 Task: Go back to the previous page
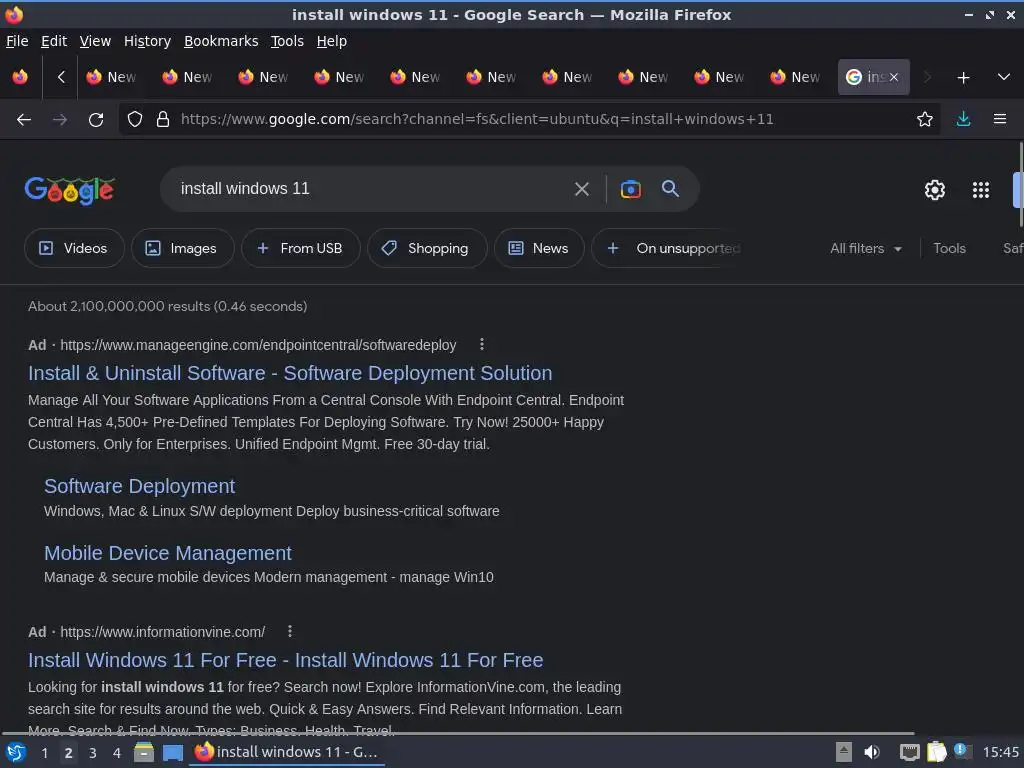24,120
